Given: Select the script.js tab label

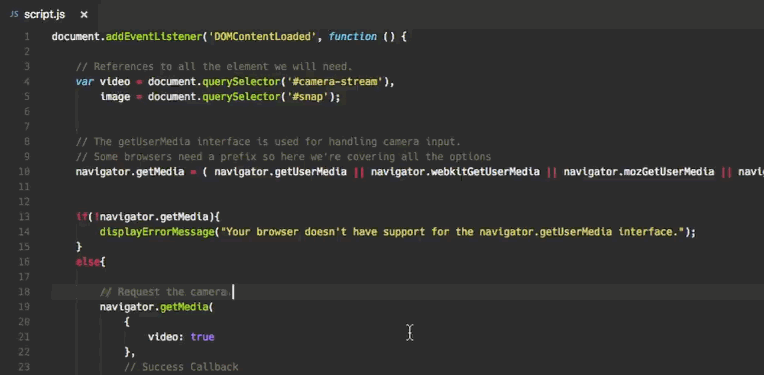Looking at the screenshot, I should (x=44, y=15).
